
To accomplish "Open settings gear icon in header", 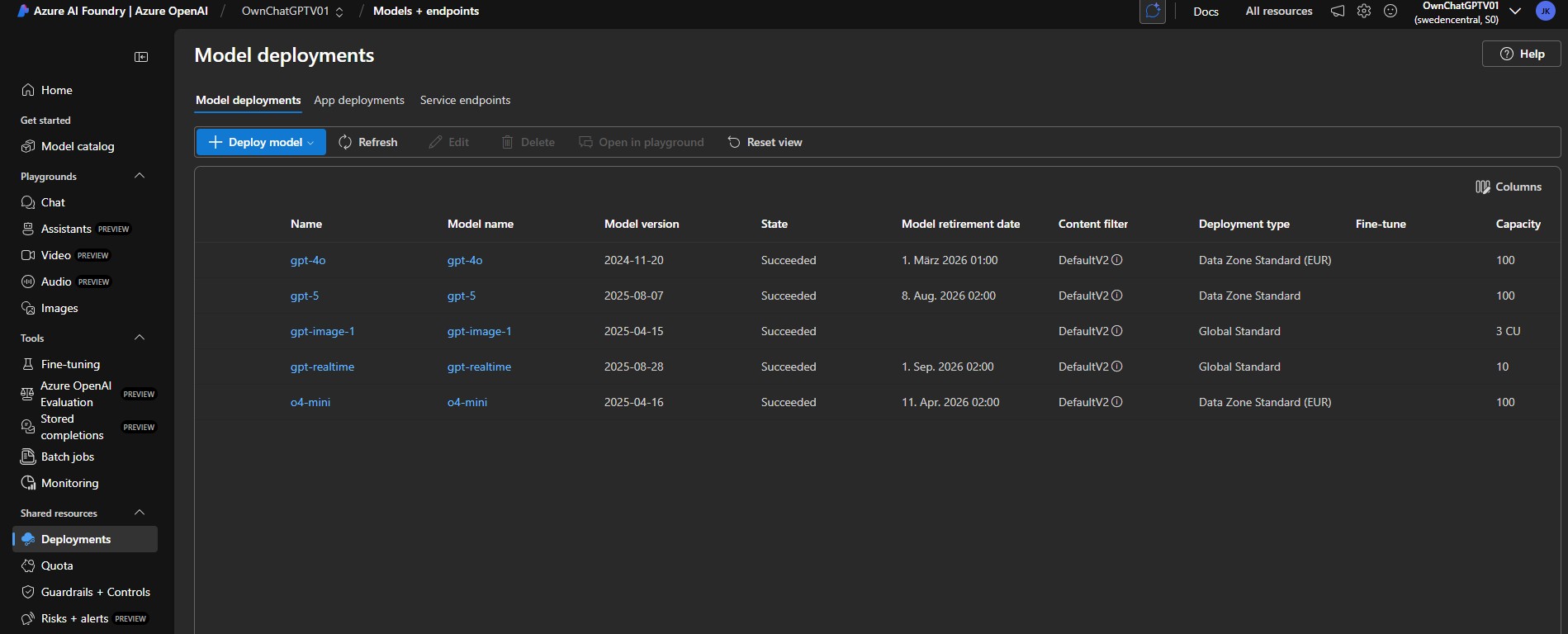I will pos(1364,12).
